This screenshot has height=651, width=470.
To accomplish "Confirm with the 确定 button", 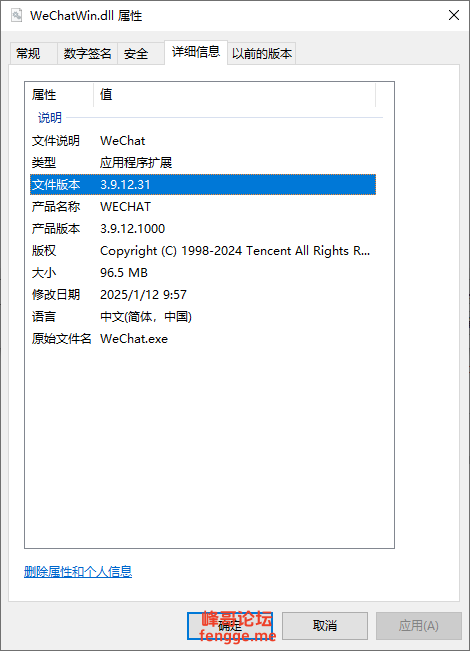I will coord(230,626).
